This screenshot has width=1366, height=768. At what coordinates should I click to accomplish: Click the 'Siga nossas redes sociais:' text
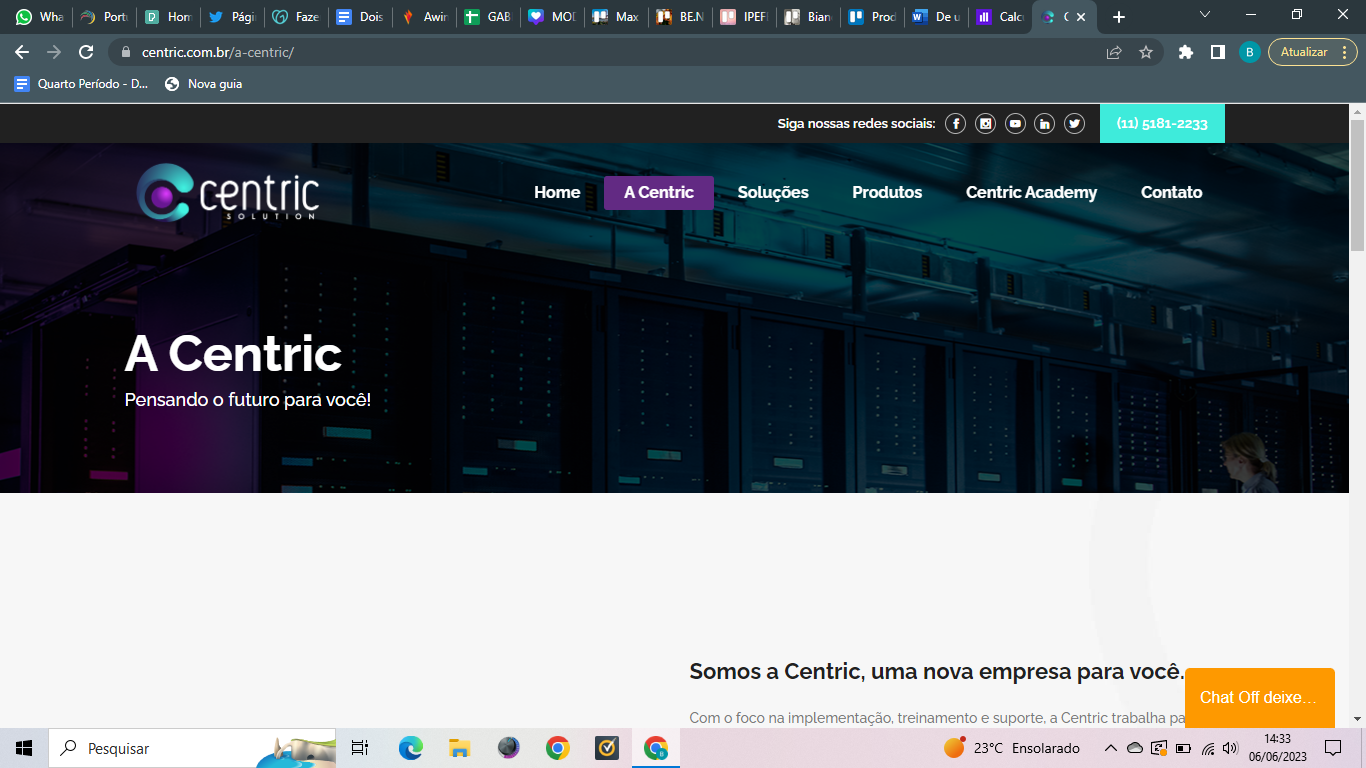click(x=856, y=124)
